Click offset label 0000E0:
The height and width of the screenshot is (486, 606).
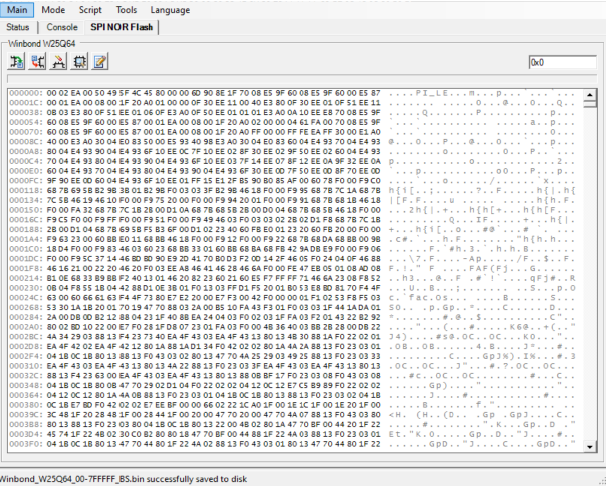click(26, 171)
